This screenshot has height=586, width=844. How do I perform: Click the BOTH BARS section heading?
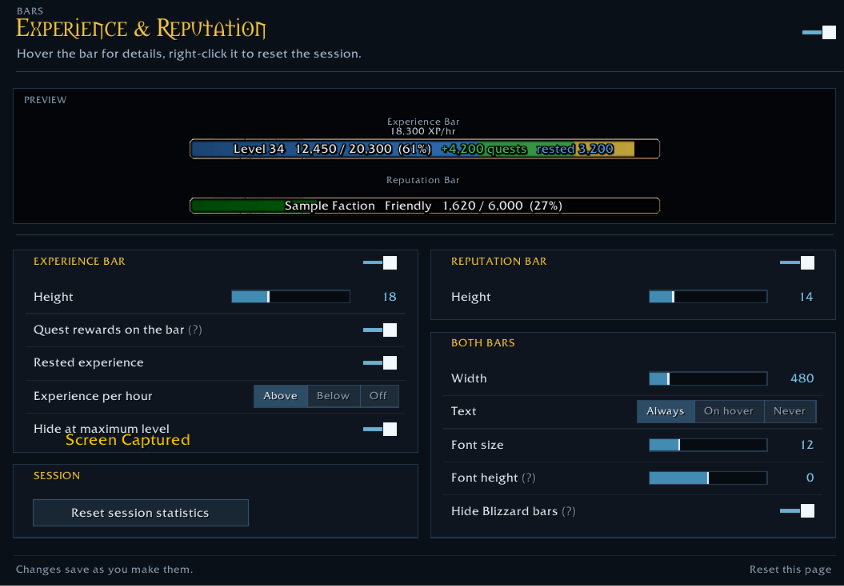pos(483,343)
